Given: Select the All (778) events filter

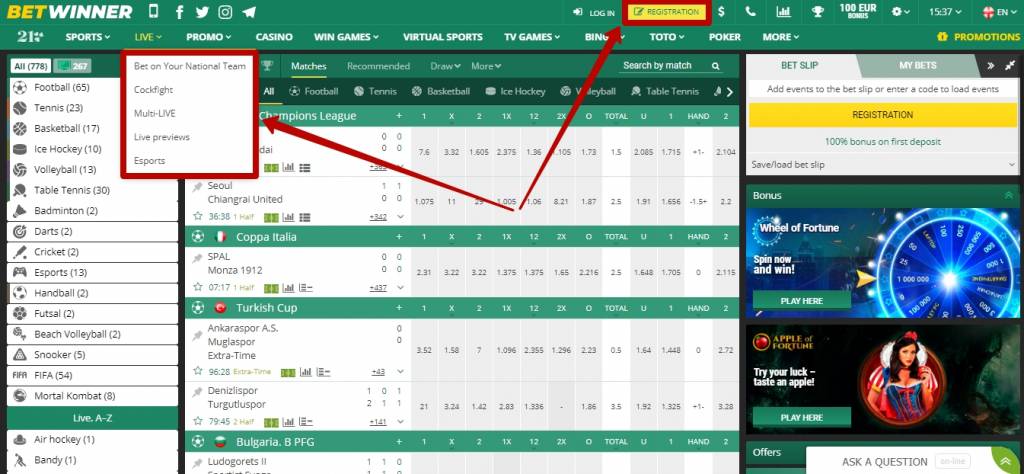Looking at the screenshot, I should (x=31, y=66).
